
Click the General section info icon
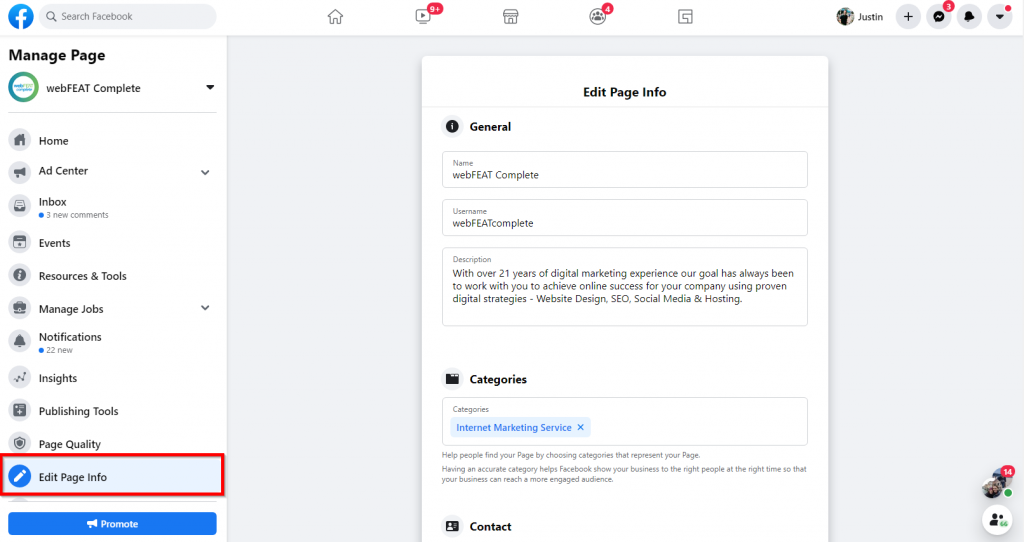tap(452, 127)
